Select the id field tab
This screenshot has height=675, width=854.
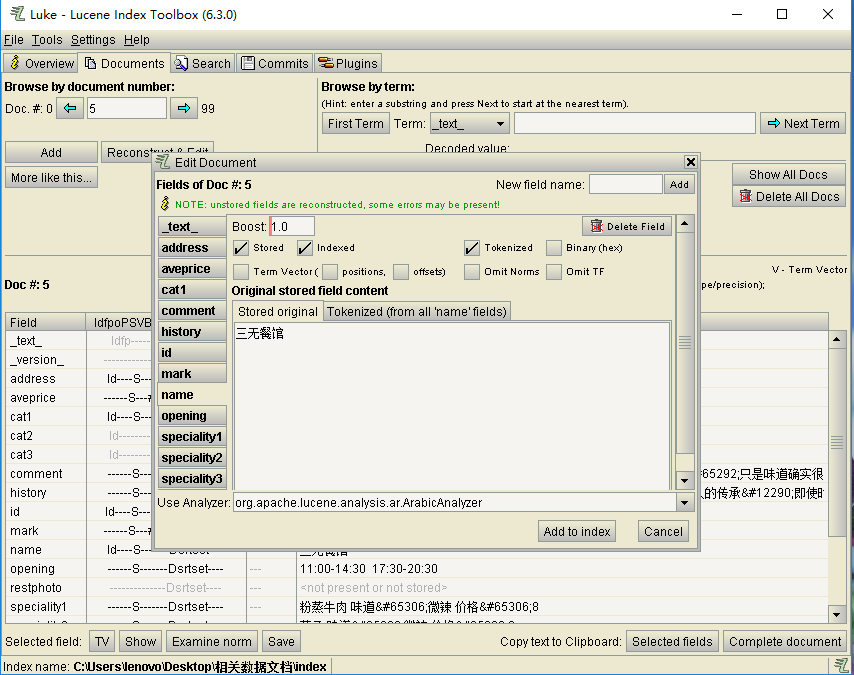point(192,352)
